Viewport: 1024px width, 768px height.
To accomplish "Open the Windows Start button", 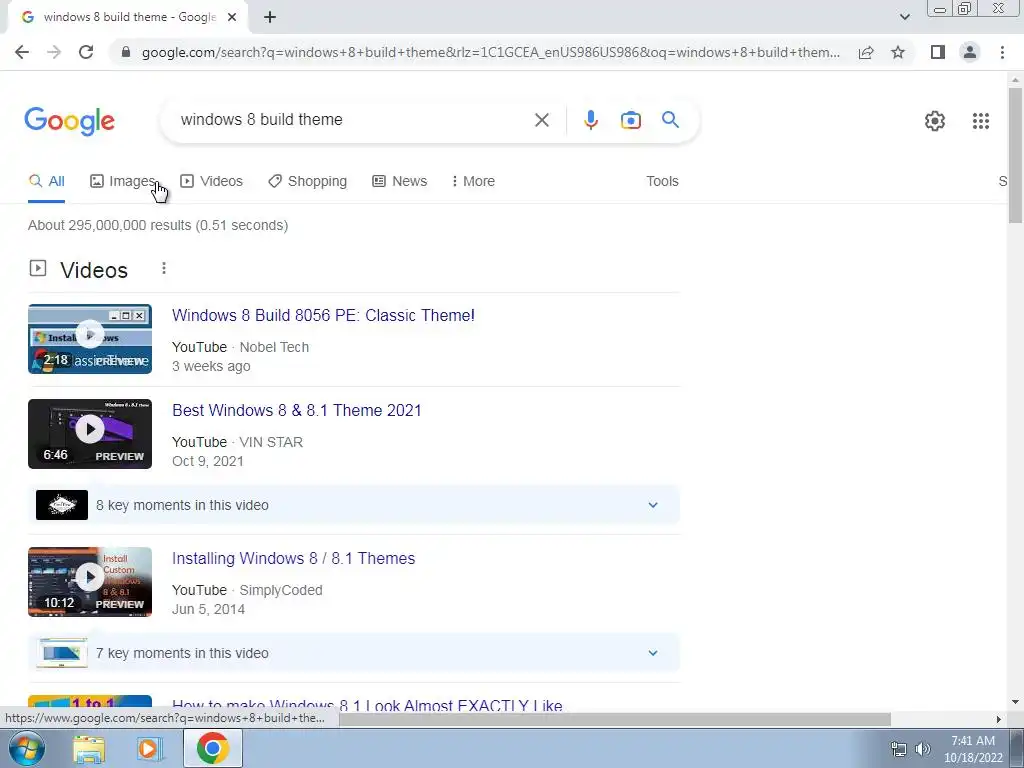I will [26, 748].
